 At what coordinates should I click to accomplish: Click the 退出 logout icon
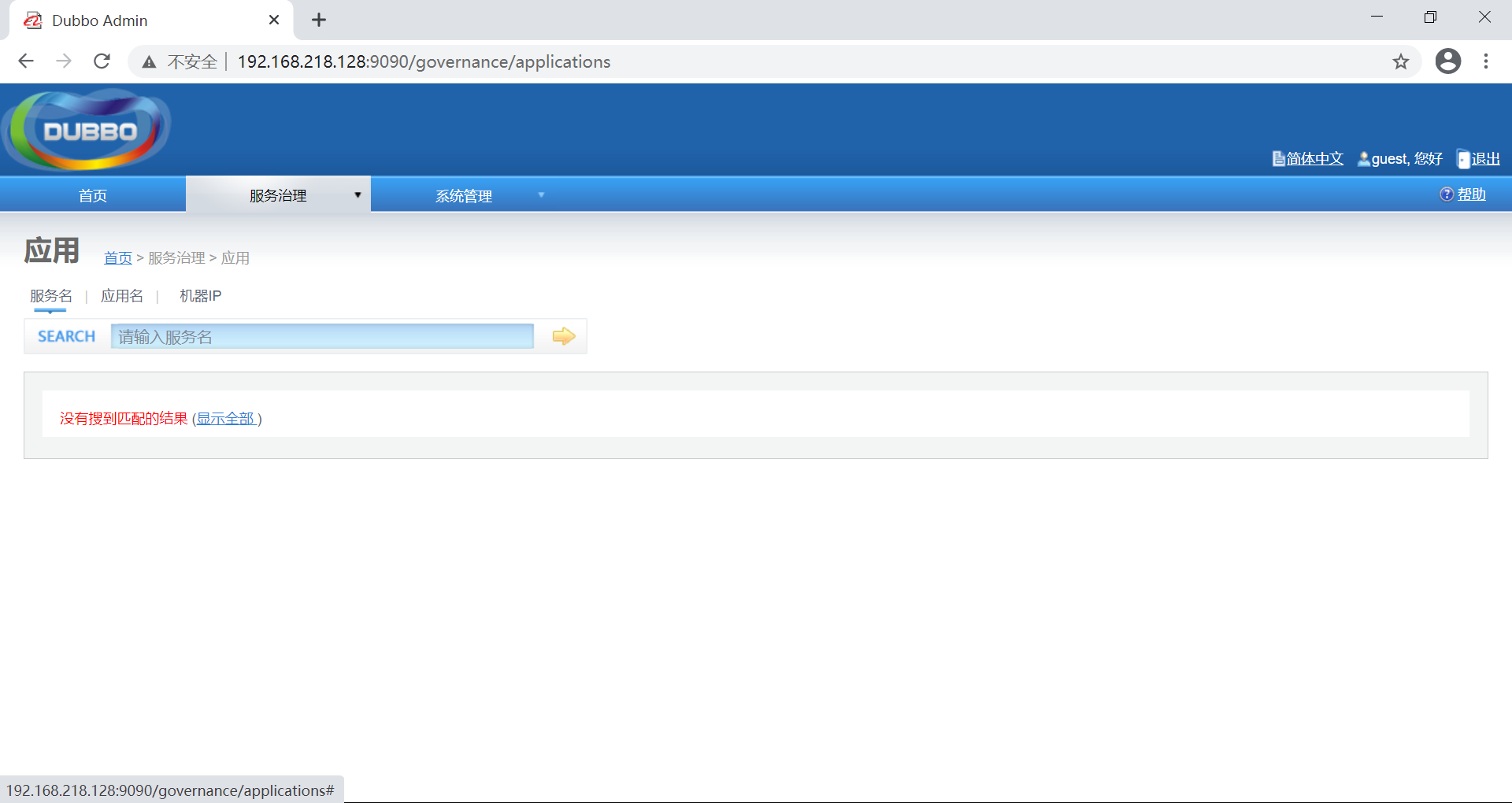[1462, 158]
